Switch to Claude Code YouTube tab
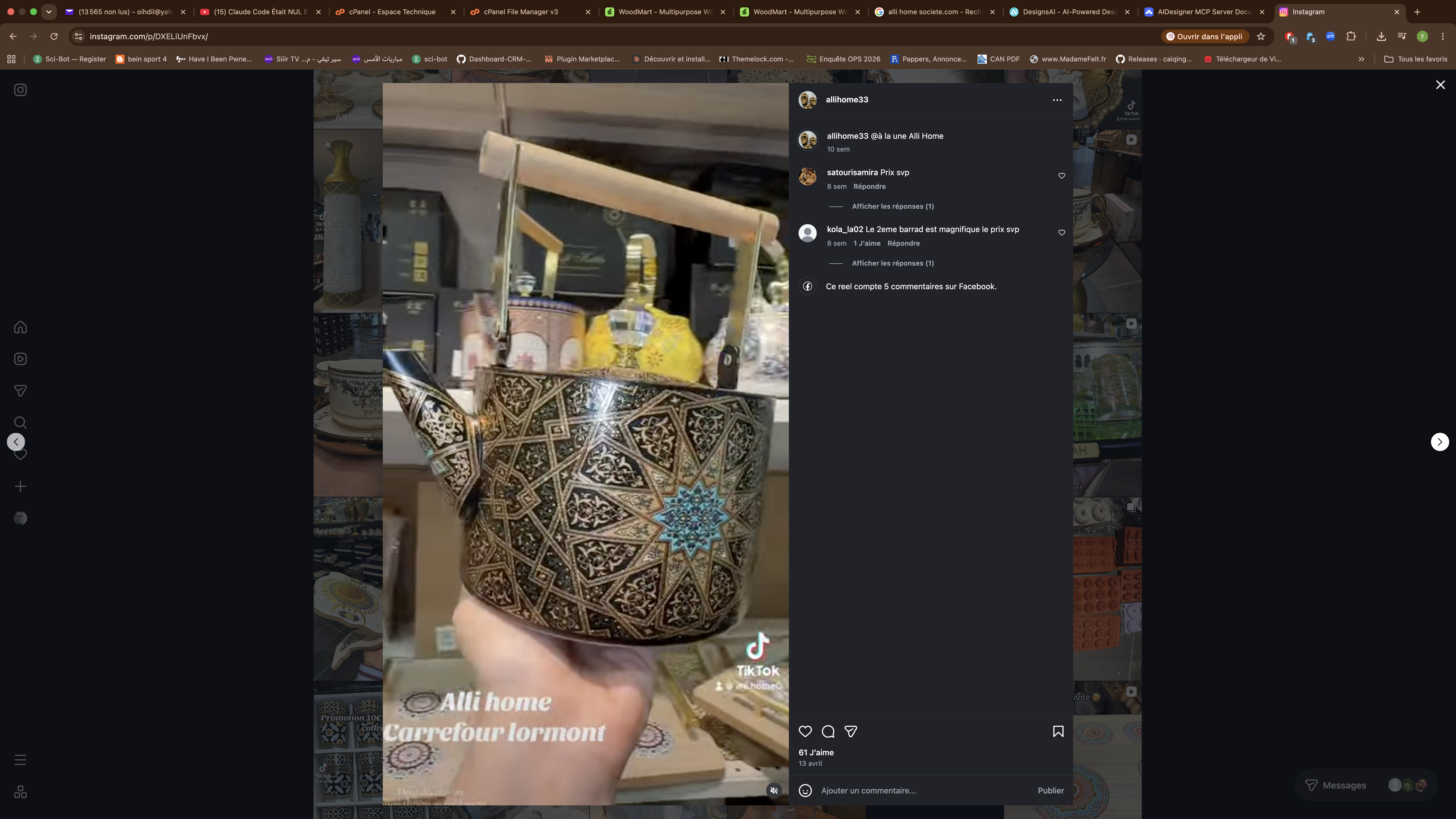This screenshot has height=819, width=1456. (260, 12)
